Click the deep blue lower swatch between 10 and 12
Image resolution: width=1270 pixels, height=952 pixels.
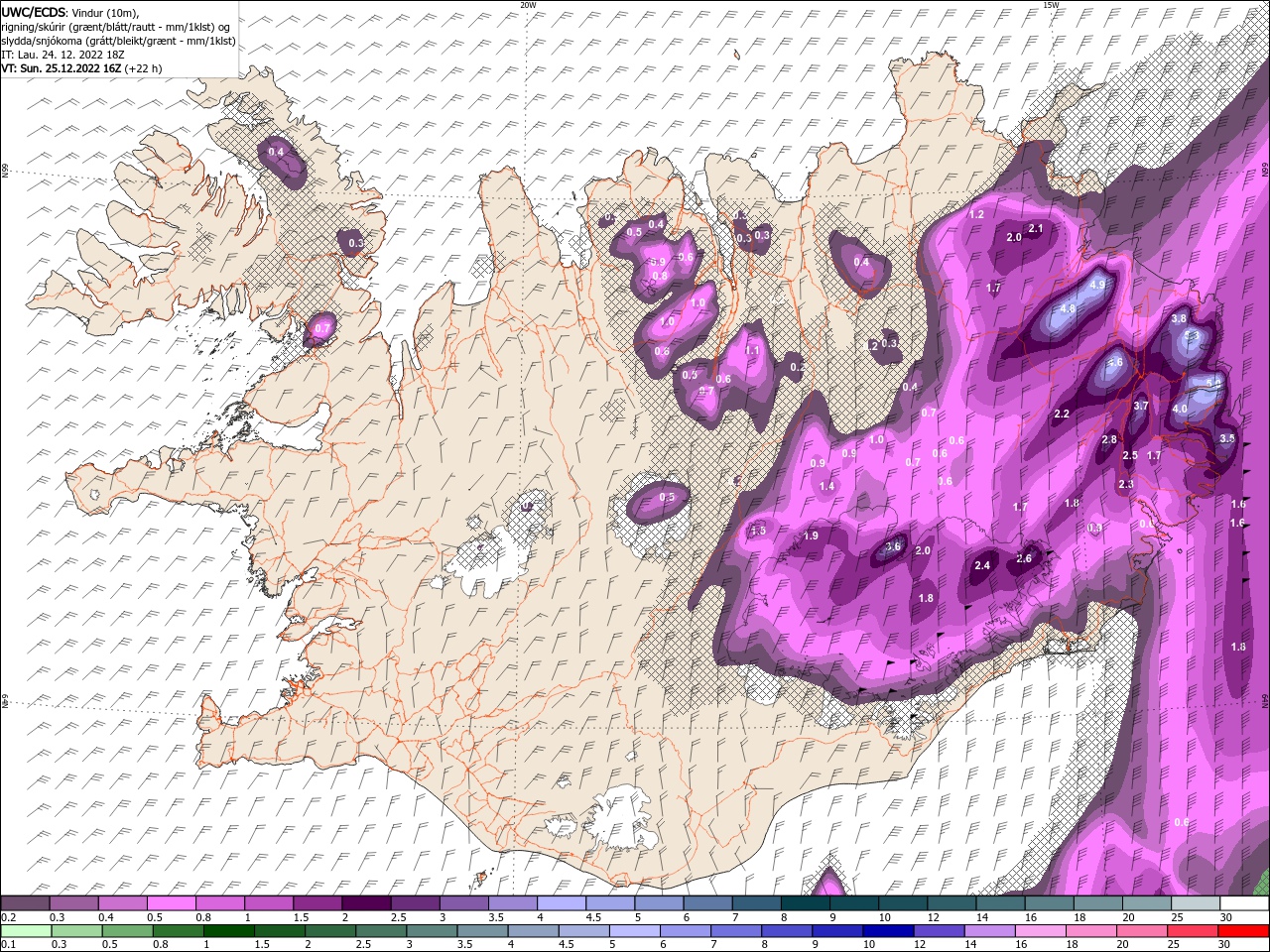coord(889,931)
